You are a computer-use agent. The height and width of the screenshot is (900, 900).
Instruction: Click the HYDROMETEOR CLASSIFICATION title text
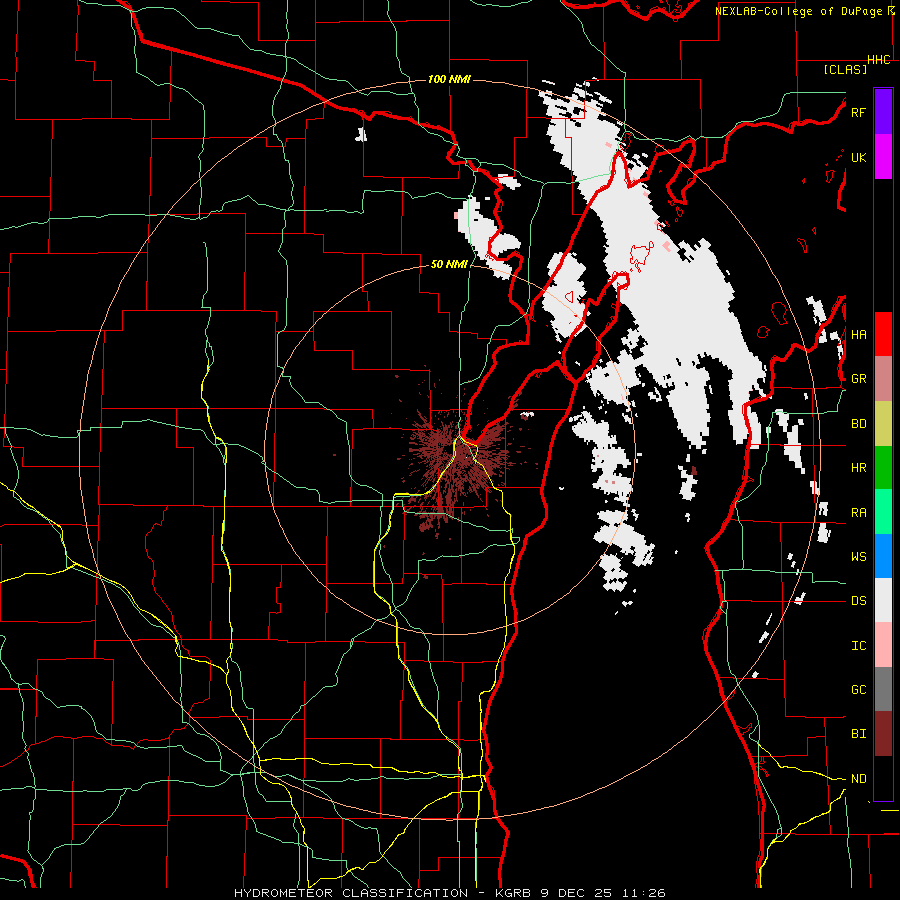351,893
